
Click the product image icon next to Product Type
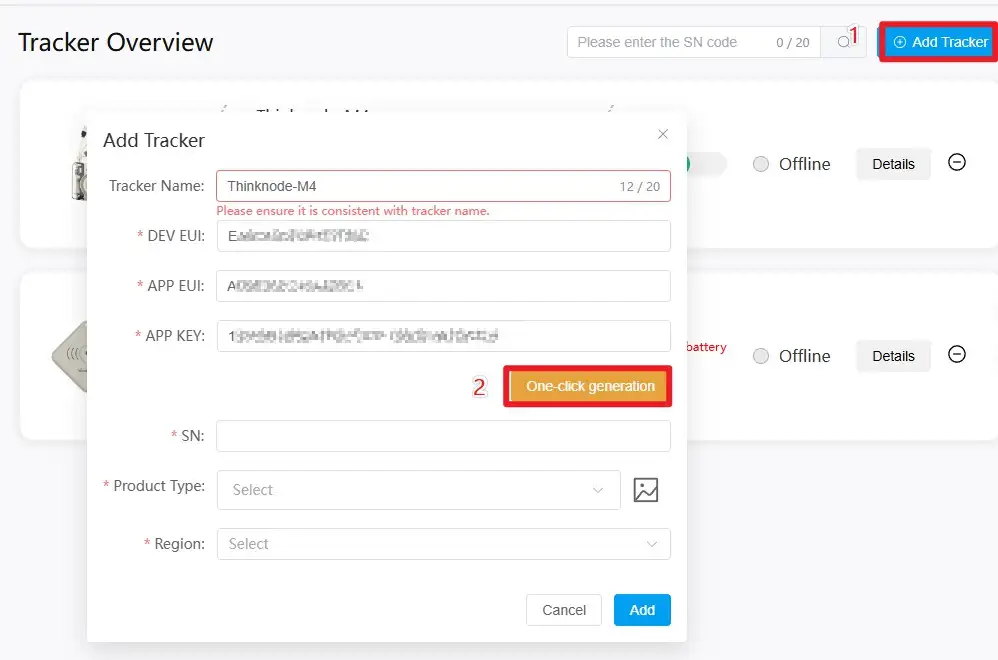click(646, 490)
